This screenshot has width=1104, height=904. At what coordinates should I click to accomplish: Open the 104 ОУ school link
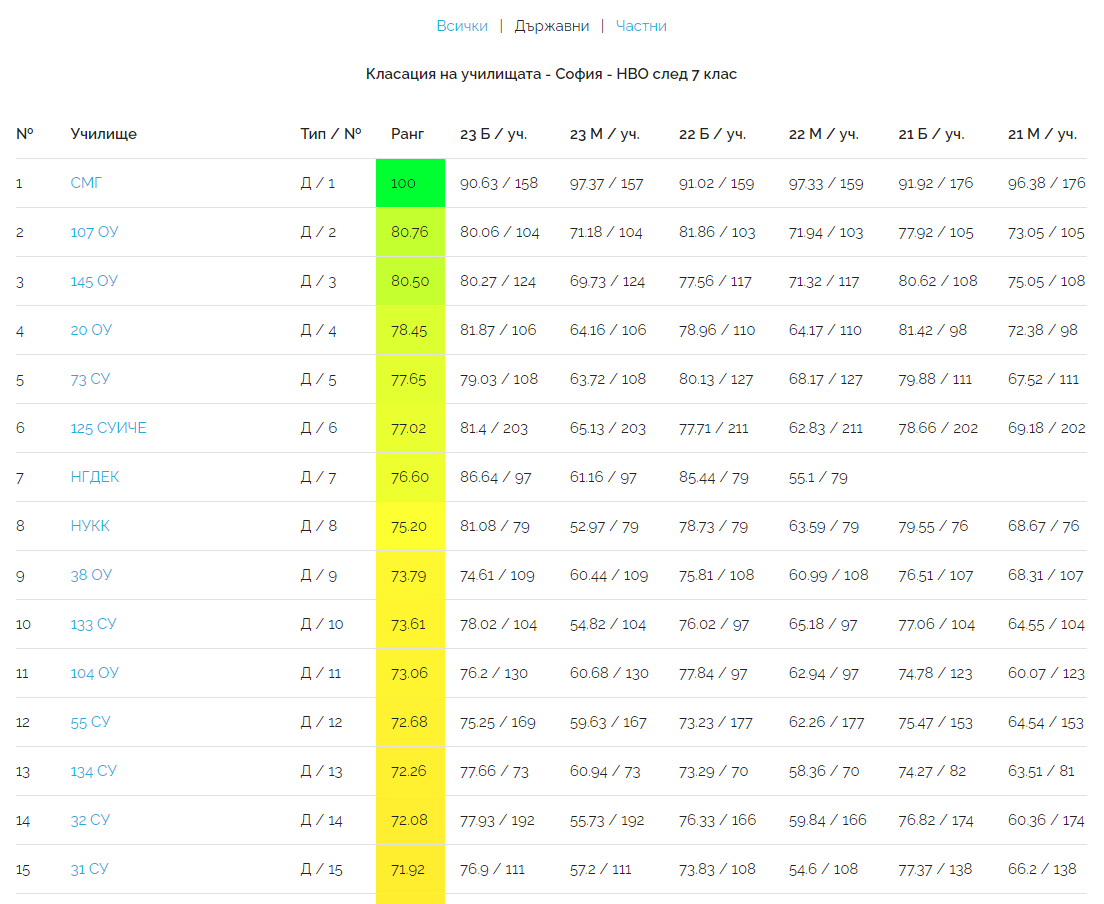point(94,673)
